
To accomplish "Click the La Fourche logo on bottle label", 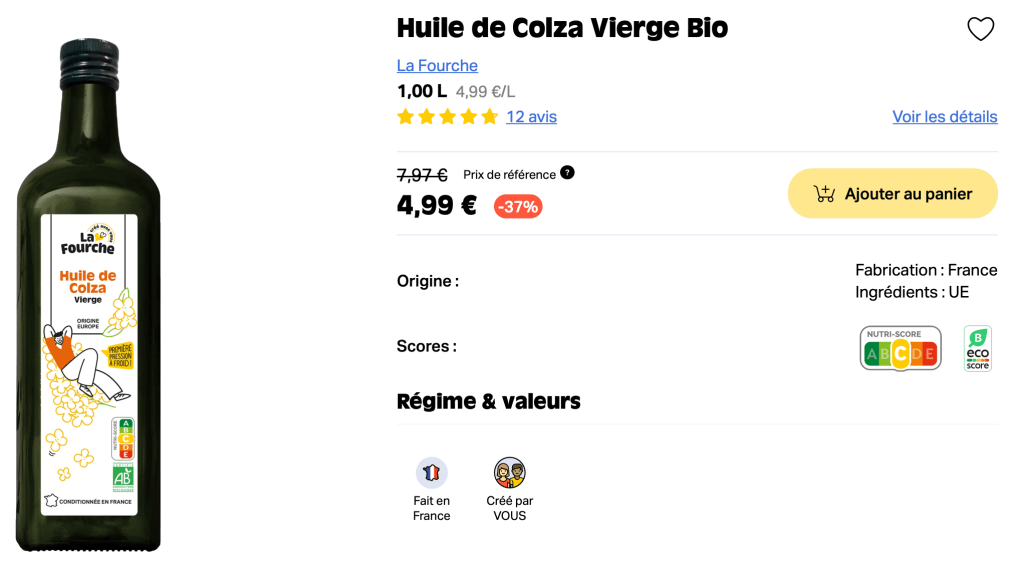I will pyautogui.click(x=89, y=239).
